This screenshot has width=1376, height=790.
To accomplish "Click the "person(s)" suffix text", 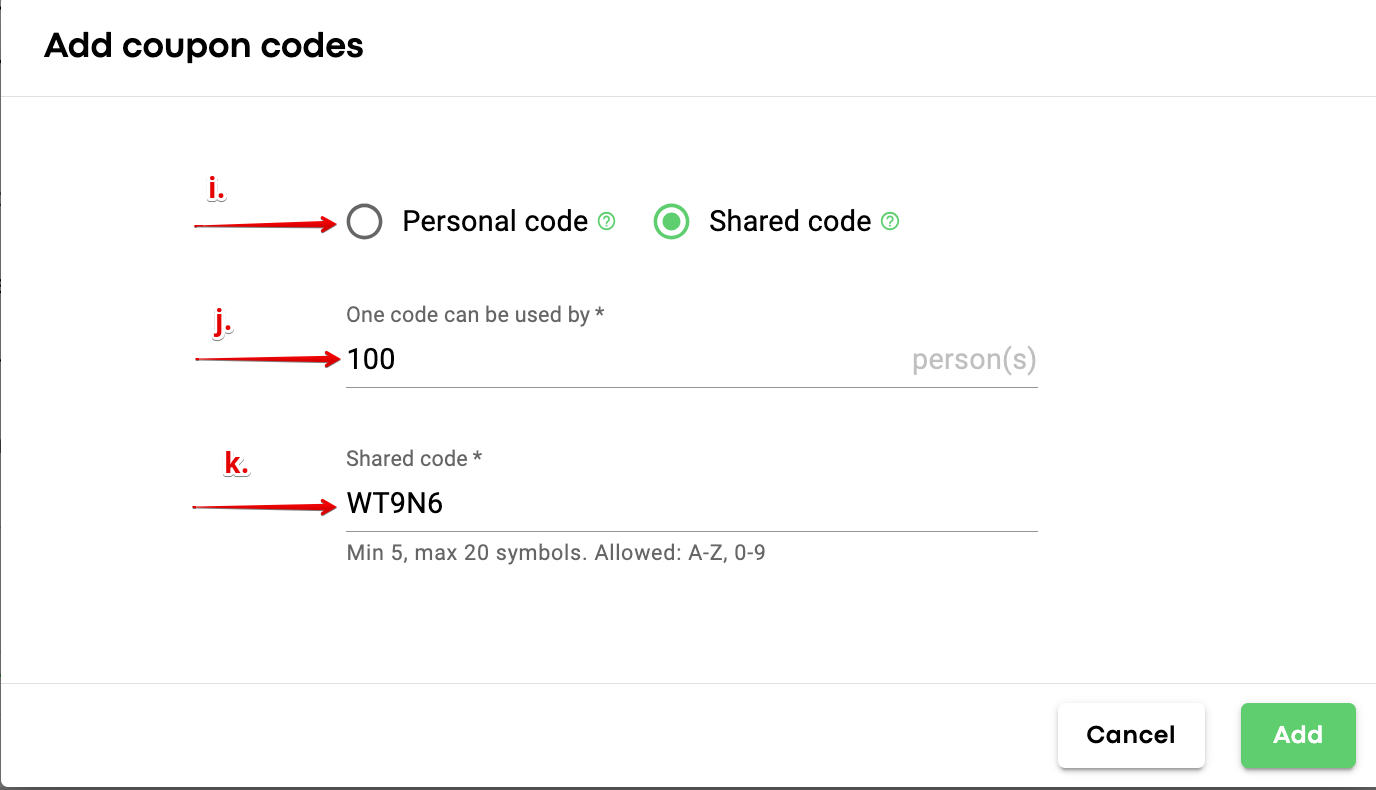I will 974,360.
